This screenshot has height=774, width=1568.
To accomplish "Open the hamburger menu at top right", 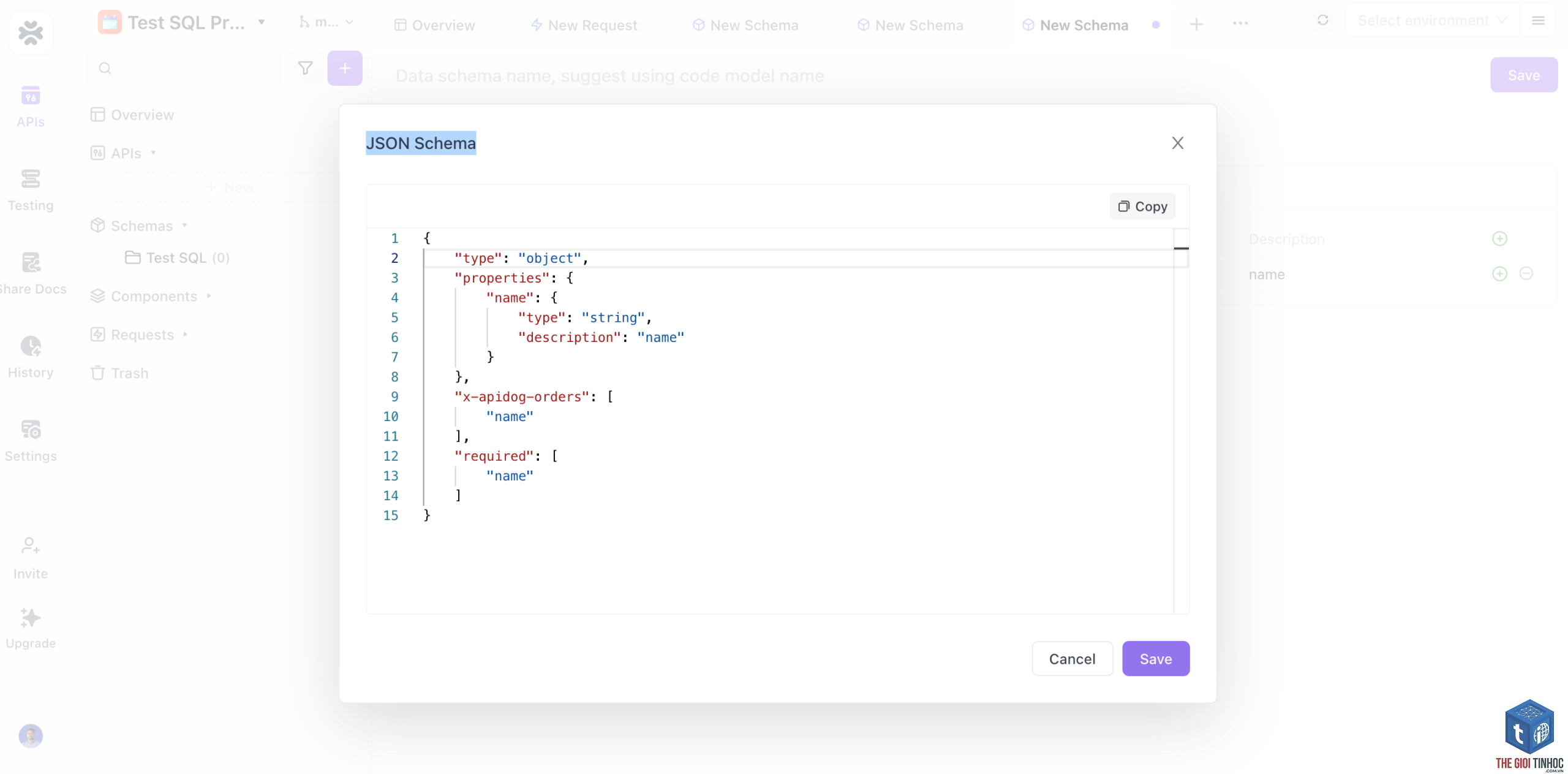I will tap(1537, 20).
